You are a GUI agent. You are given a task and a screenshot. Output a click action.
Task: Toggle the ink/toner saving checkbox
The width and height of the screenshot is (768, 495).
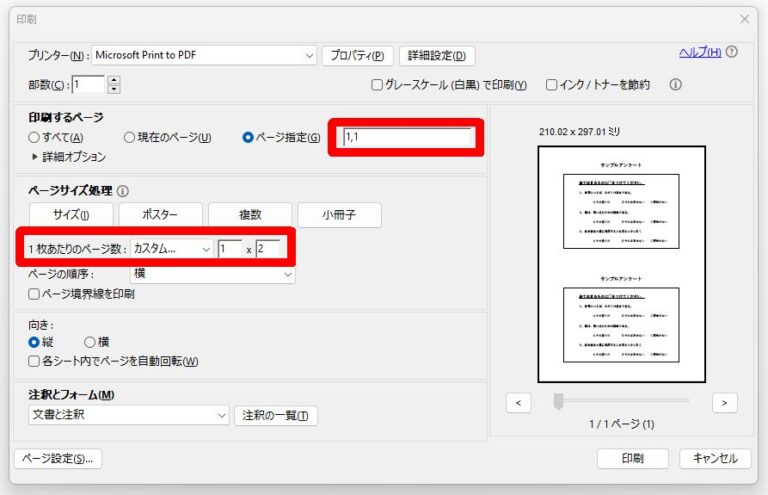point(552,85)
